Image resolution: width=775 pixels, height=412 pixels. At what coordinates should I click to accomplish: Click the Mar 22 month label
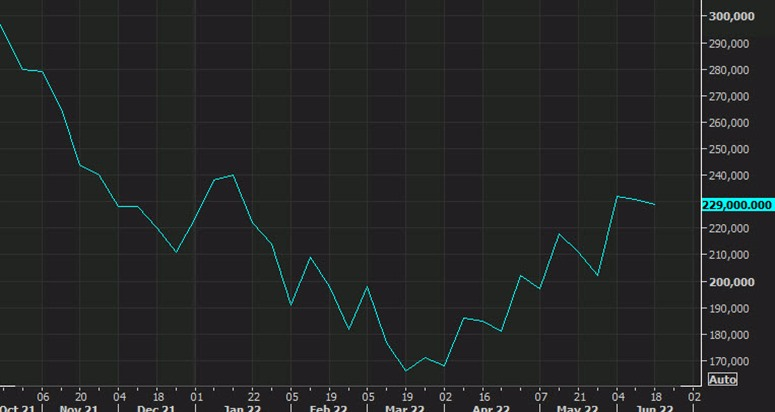pos(405,409)
